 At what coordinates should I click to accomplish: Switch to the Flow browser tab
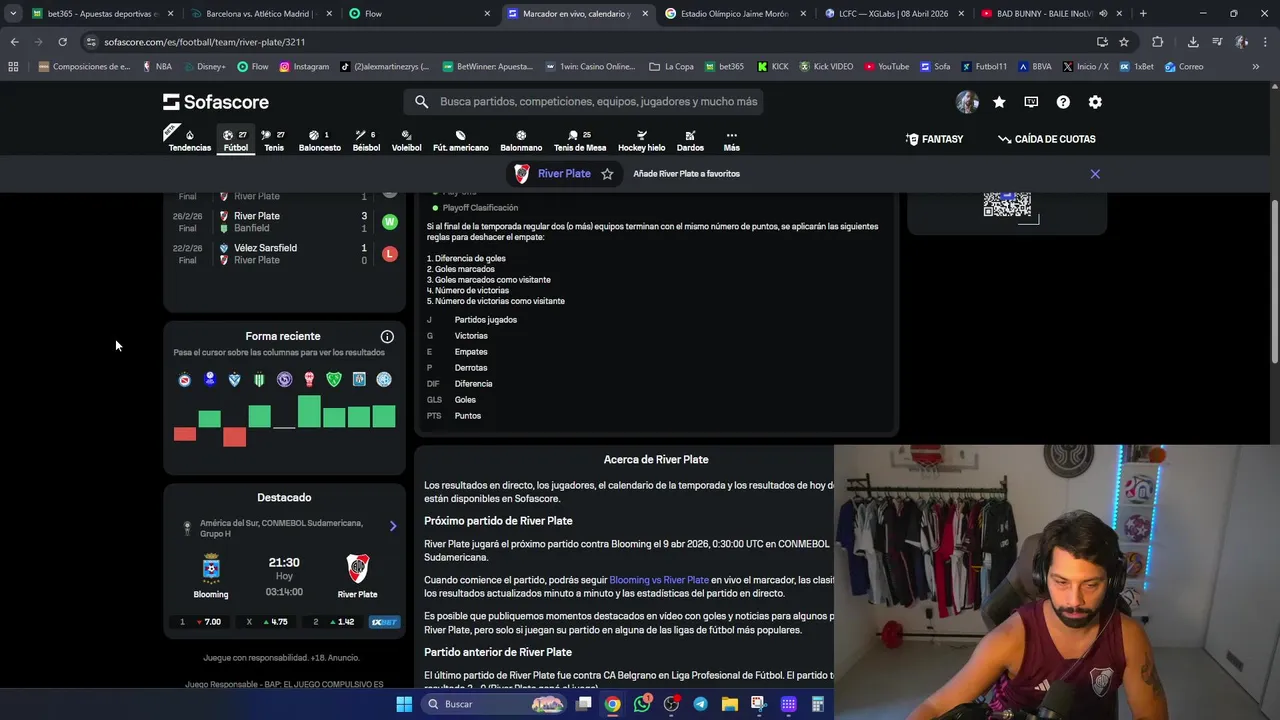pos(420,14)
